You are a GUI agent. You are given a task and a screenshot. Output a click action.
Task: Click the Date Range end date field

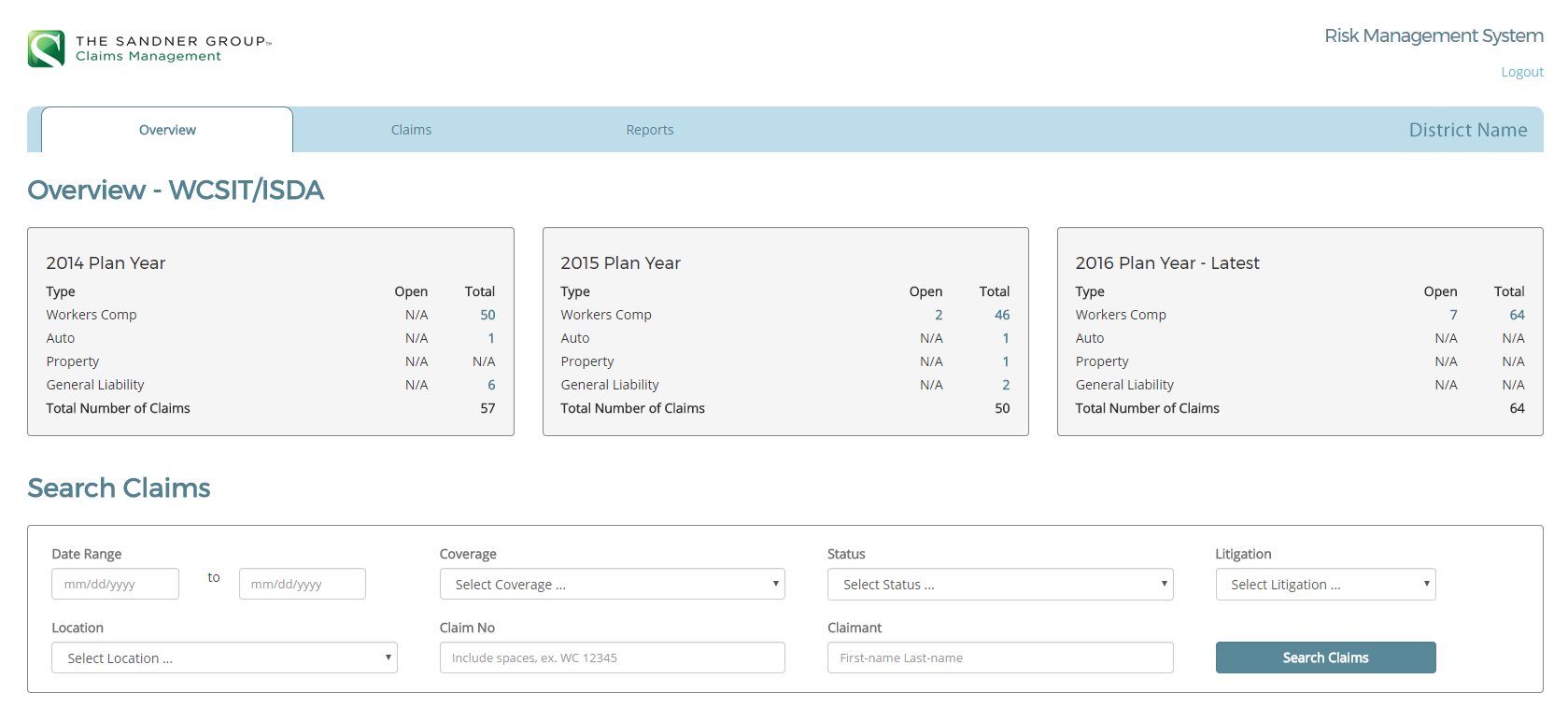[302, 585]
